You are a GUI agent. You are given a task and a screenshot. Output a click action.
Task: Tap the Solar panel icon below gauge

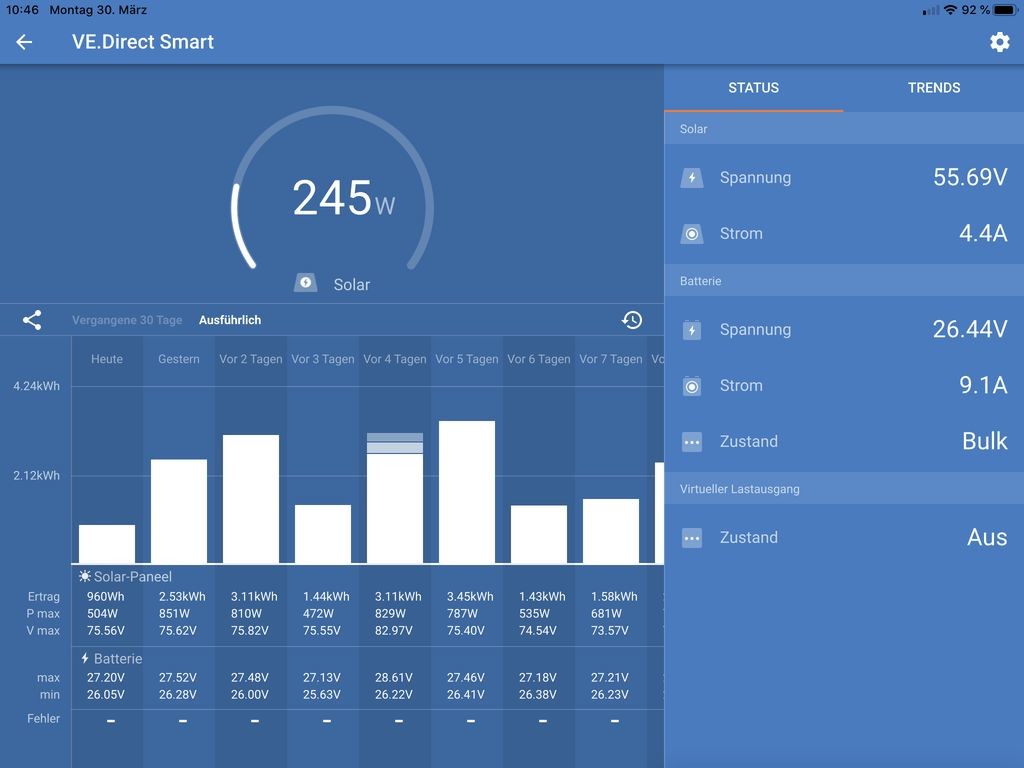click(x=305, y=283)
